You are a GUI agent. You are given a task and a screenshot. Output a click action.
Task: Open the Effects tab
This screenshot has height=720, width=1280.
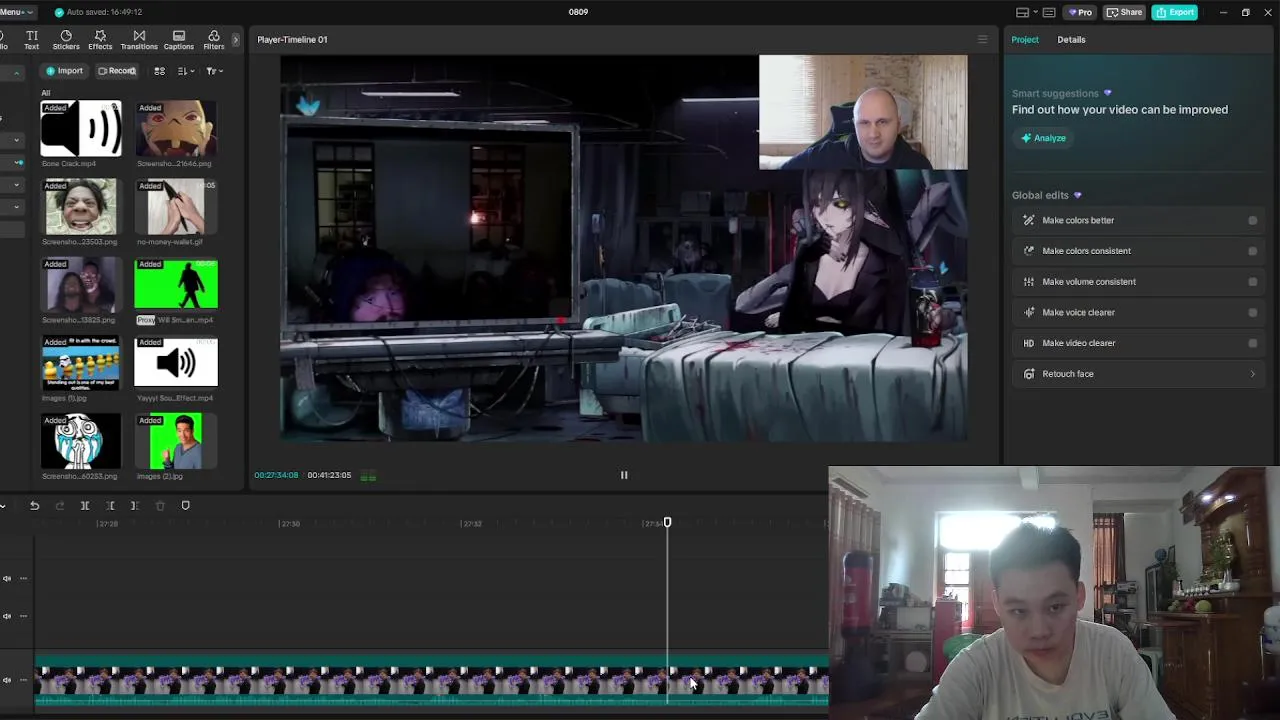pos(100,40)
